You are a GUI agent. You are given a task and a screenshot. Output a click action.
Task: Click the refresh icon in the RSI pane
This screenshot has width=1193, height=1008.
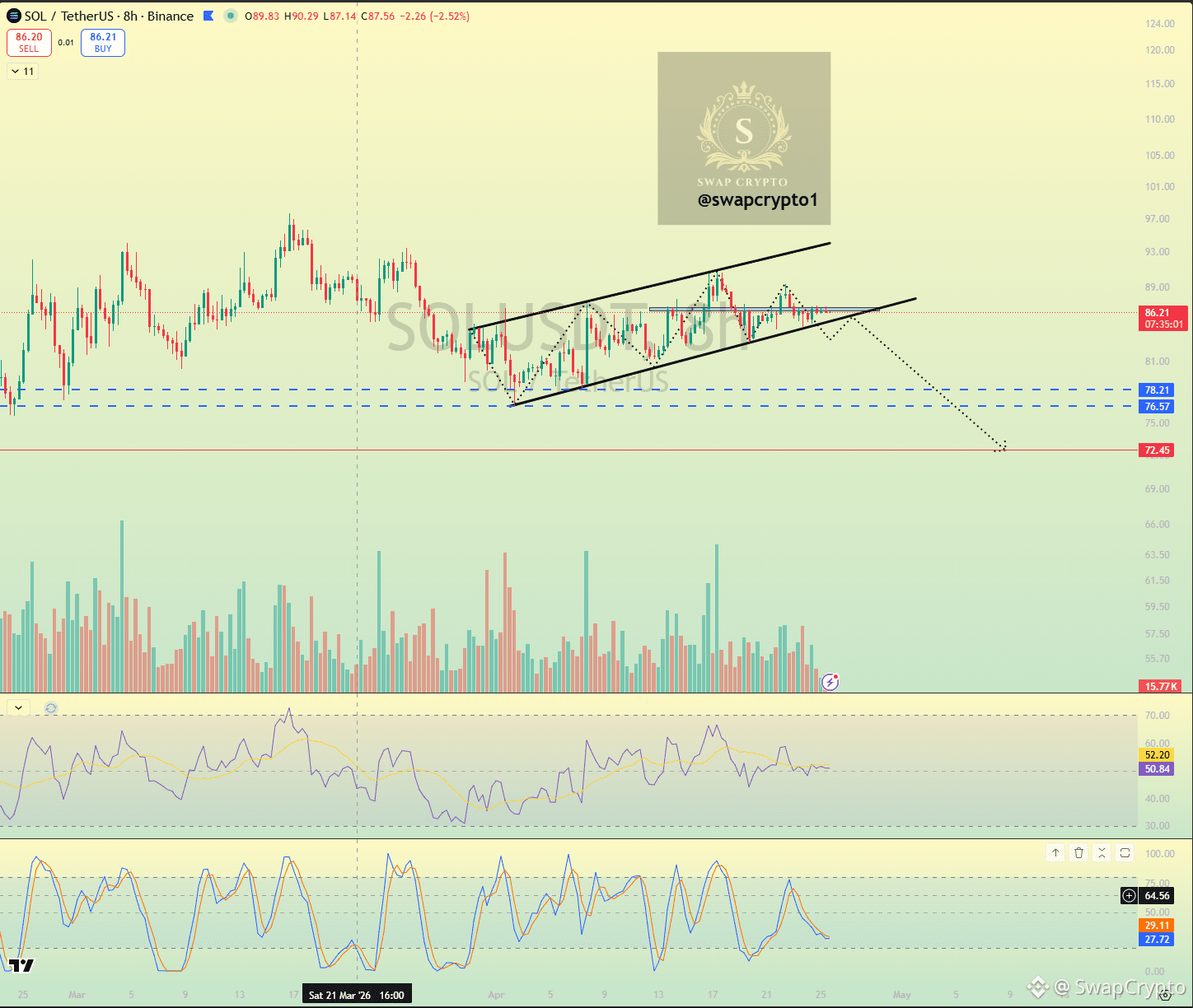tap(51, 708)
